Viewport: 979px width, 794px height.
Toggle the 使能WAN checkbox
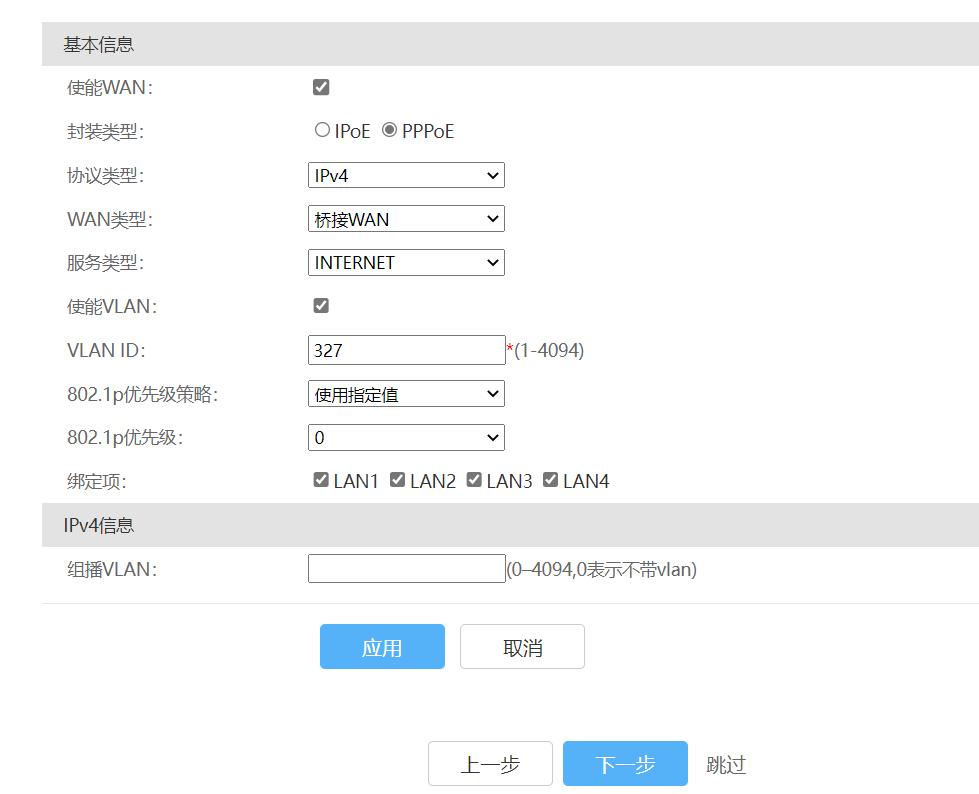tap(321, 87)
